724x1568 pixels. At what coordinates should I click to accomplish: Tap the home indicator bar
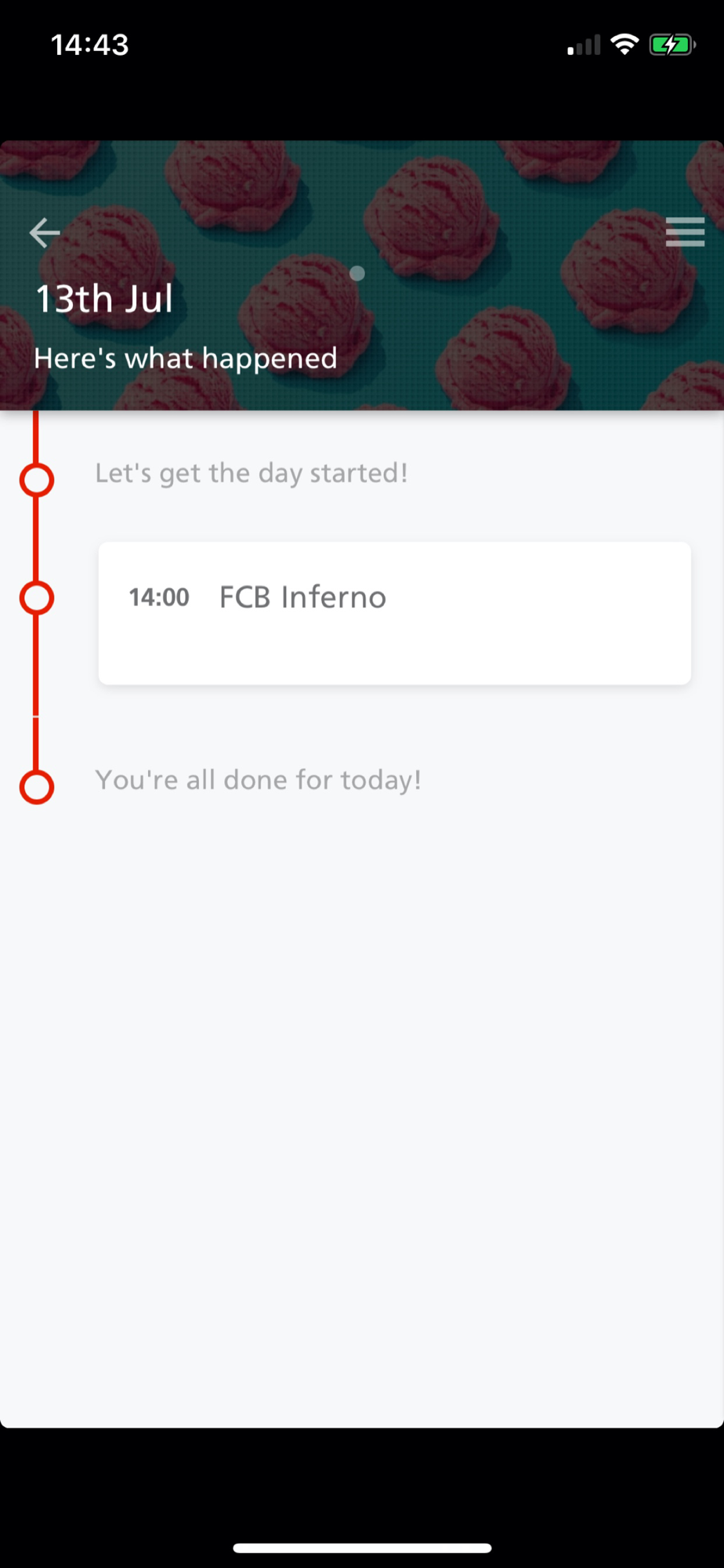362,1548
